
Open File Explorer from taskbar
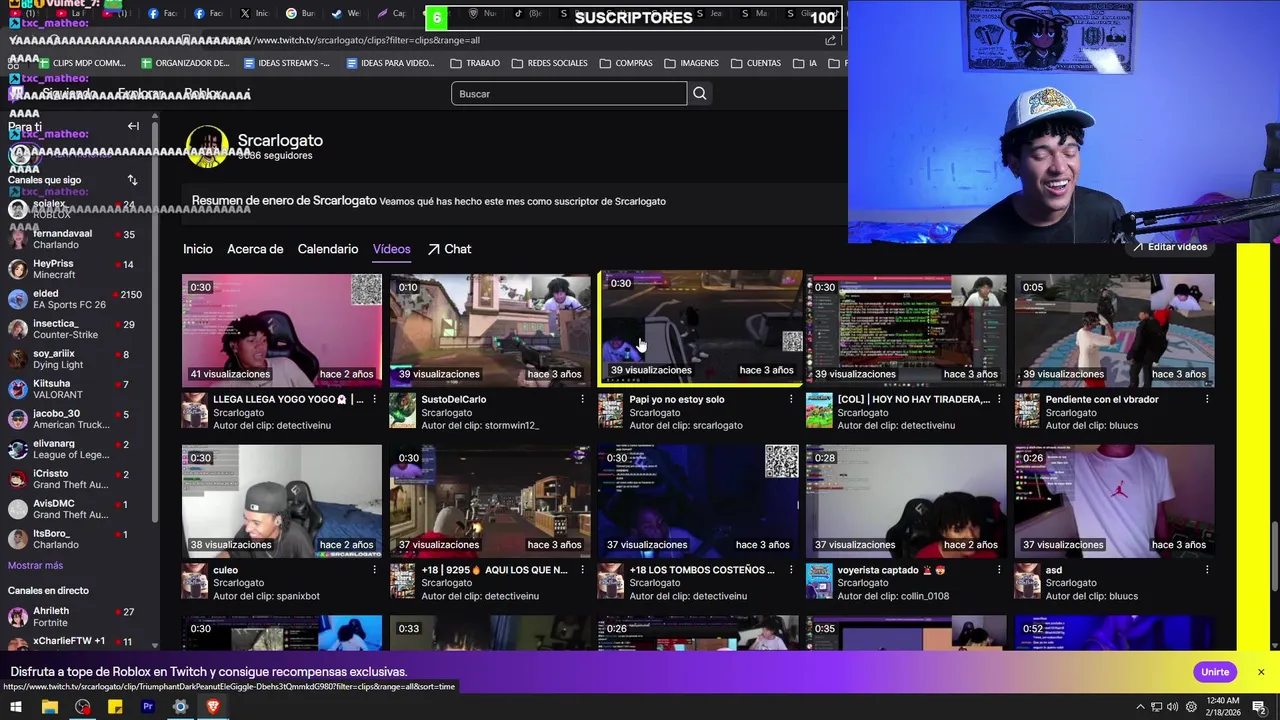click(49, 707)
